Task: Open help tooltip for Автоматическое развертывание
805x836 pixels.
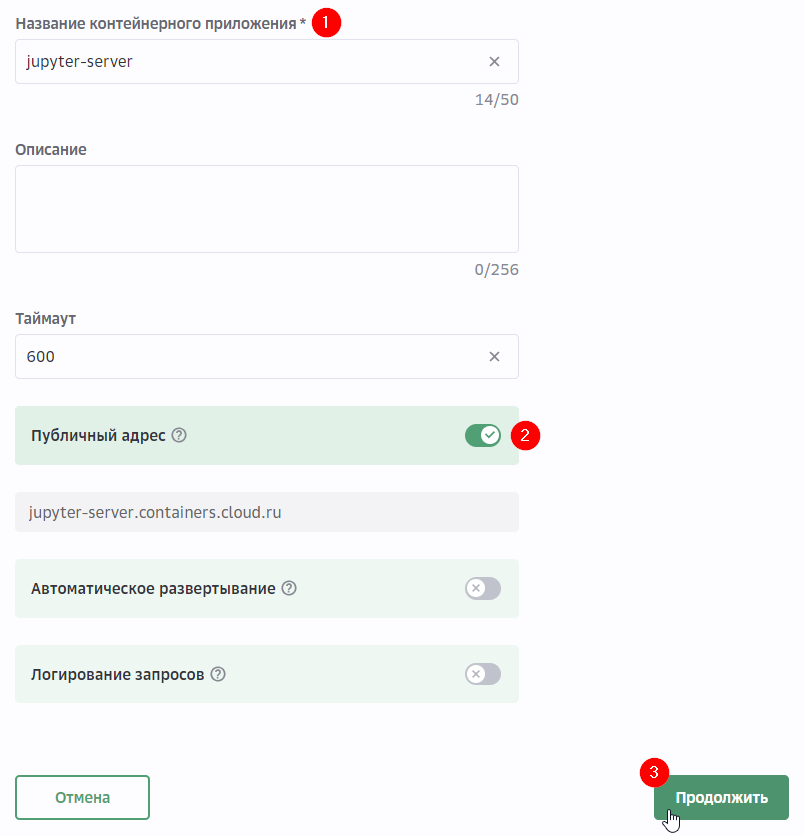Action: pos(289,589)
